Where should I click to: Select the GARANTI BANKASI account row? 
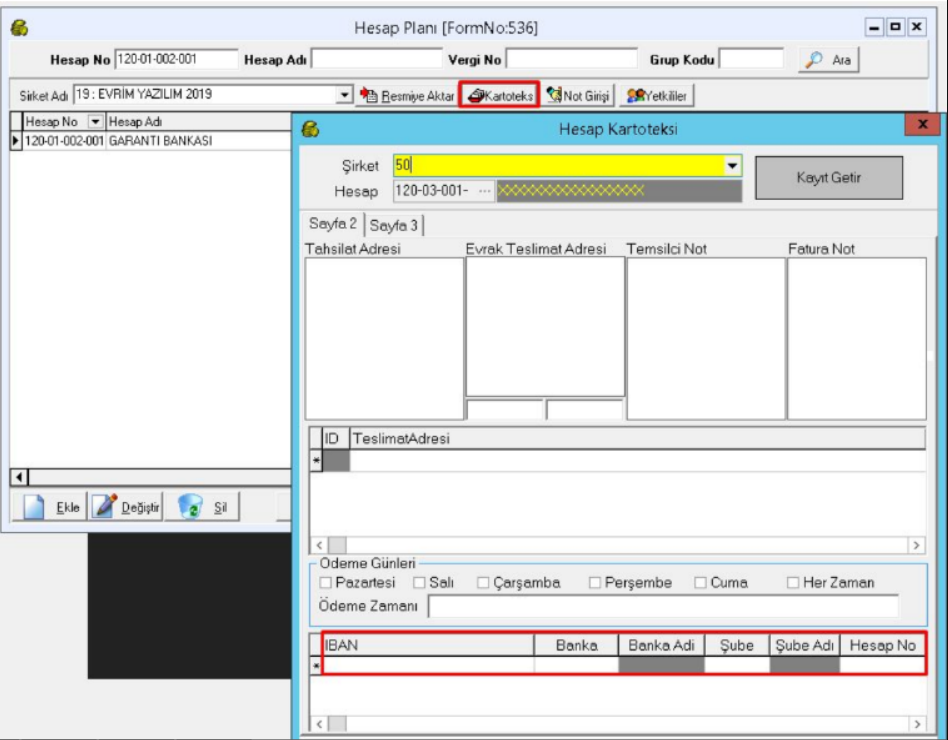[151, 141]
